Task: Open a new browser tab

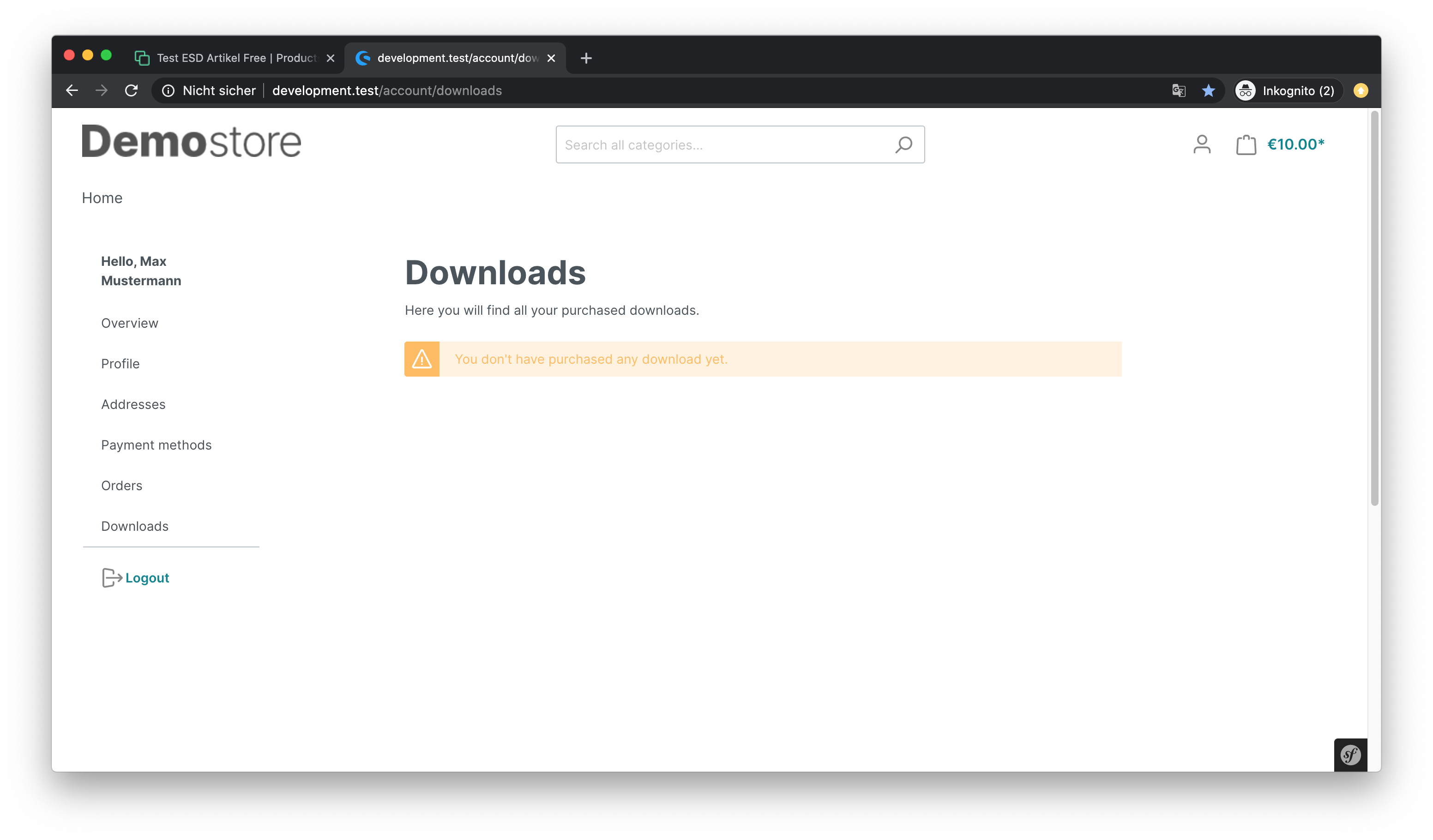Action: [x=586, y=58]
